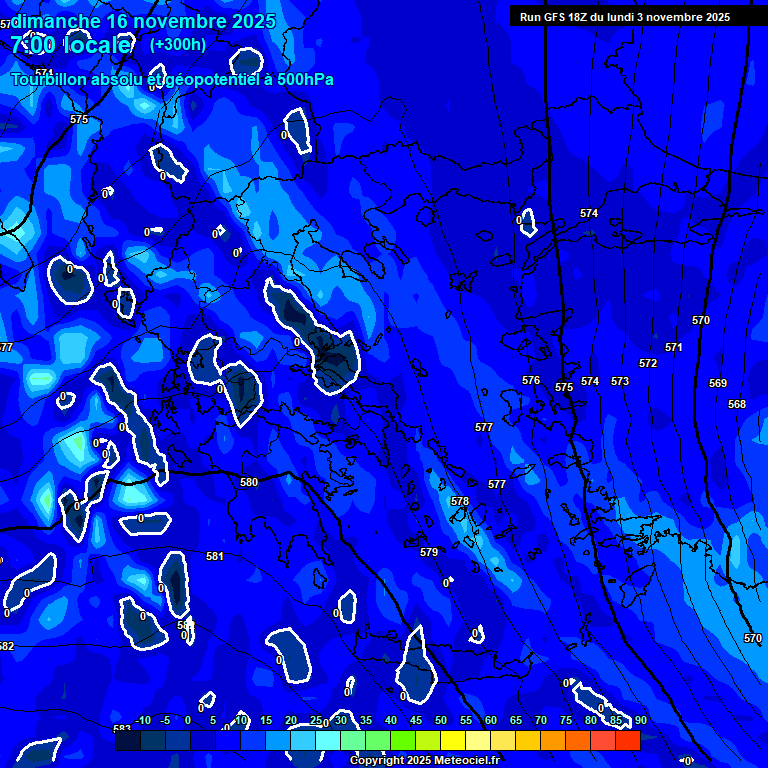
Task: Click the 571 contour label
Action: [x=674, y=347]
